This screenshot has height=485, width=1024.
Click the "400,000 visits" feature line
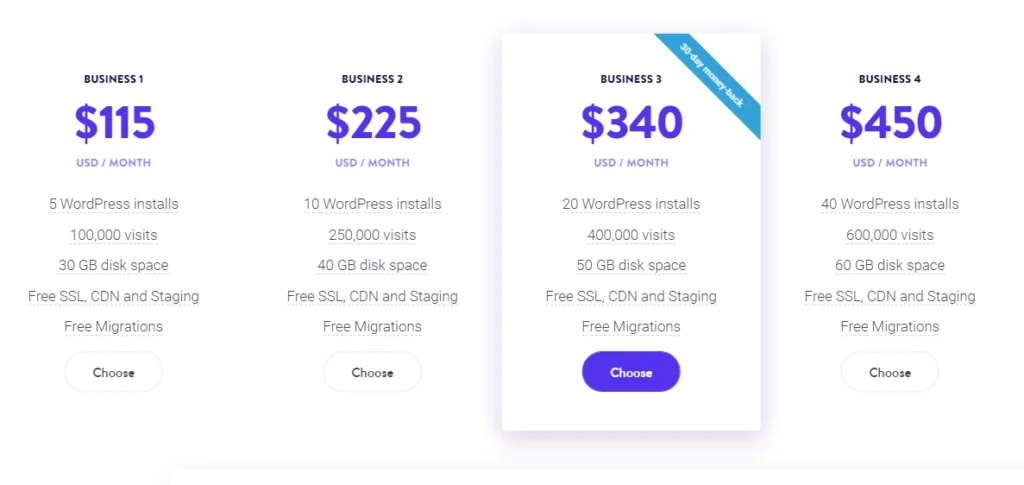pyautogui.click(x=631, y=235)
